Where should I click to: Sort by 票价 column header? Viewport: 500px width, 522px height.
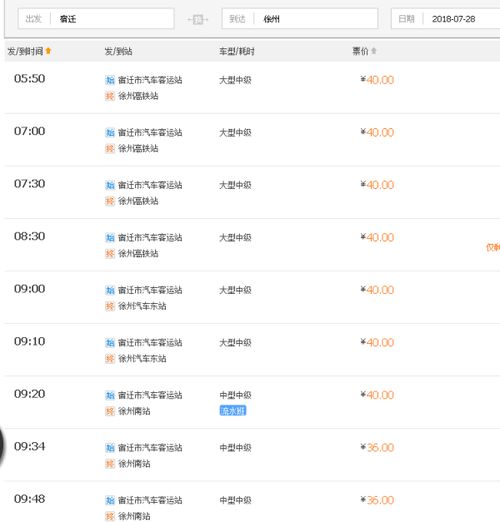coord(360,51)
